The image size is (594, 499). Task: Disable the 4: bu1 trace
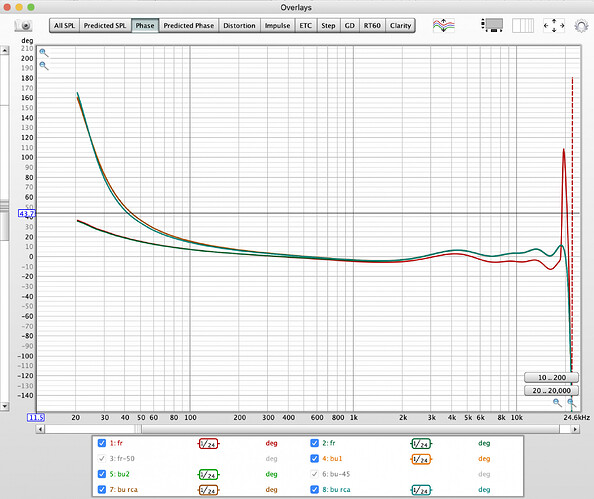coord(314,458)
